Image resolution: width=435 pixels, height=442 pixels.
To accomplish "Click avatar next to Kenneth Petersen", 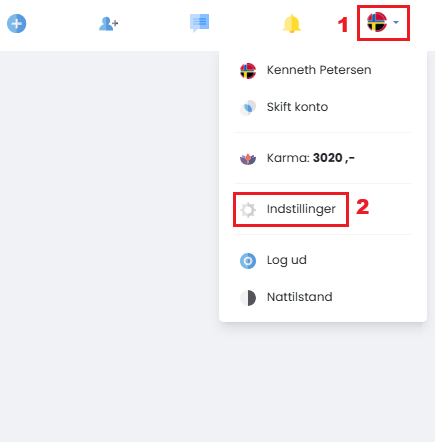I will click(x=248, y=71).
